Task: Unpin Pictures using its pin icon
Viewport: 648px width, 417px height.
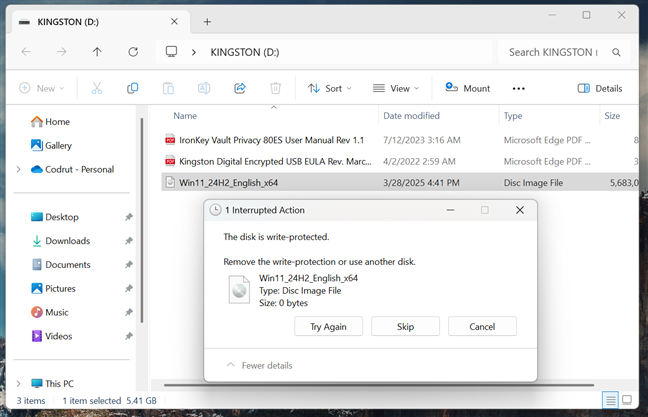Action: coord(129,288)
